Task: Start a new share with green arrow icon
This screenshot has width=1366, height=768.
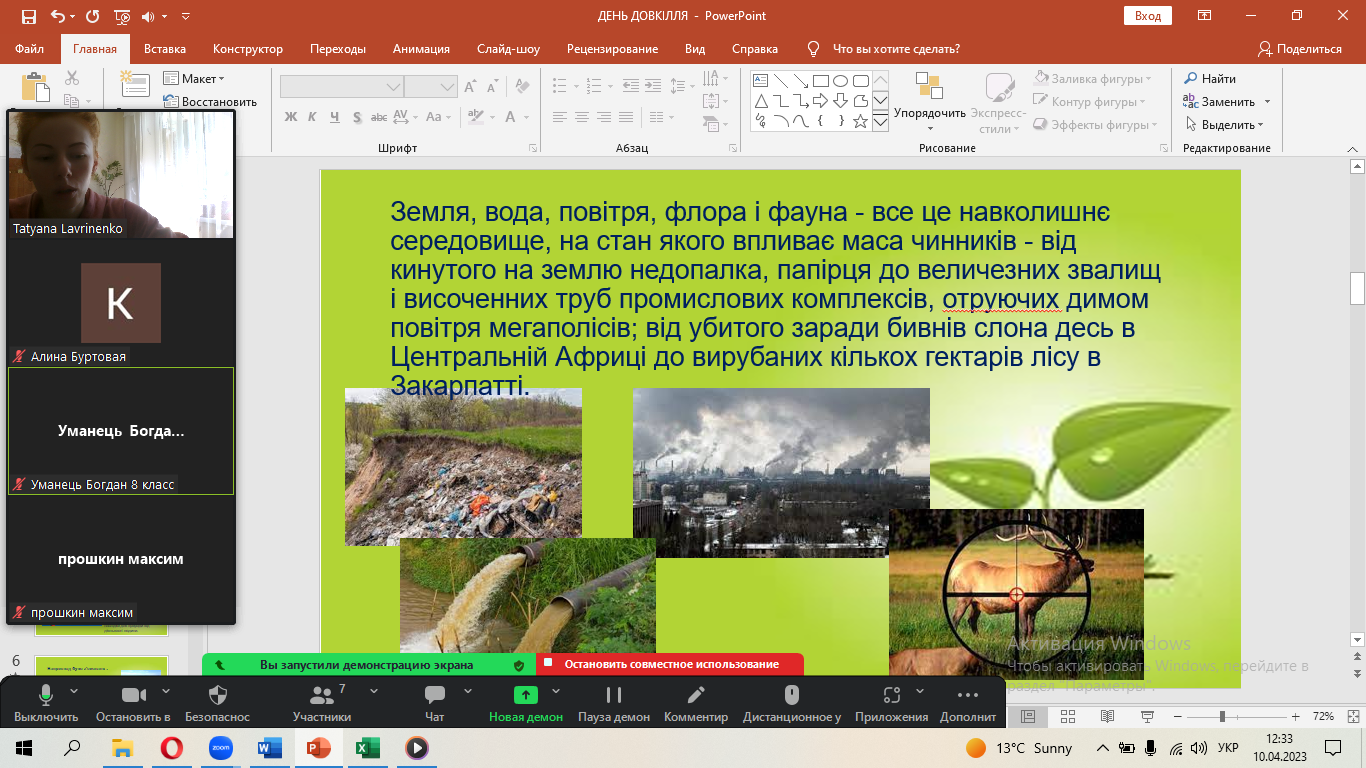Action: [x=525, y=696]
